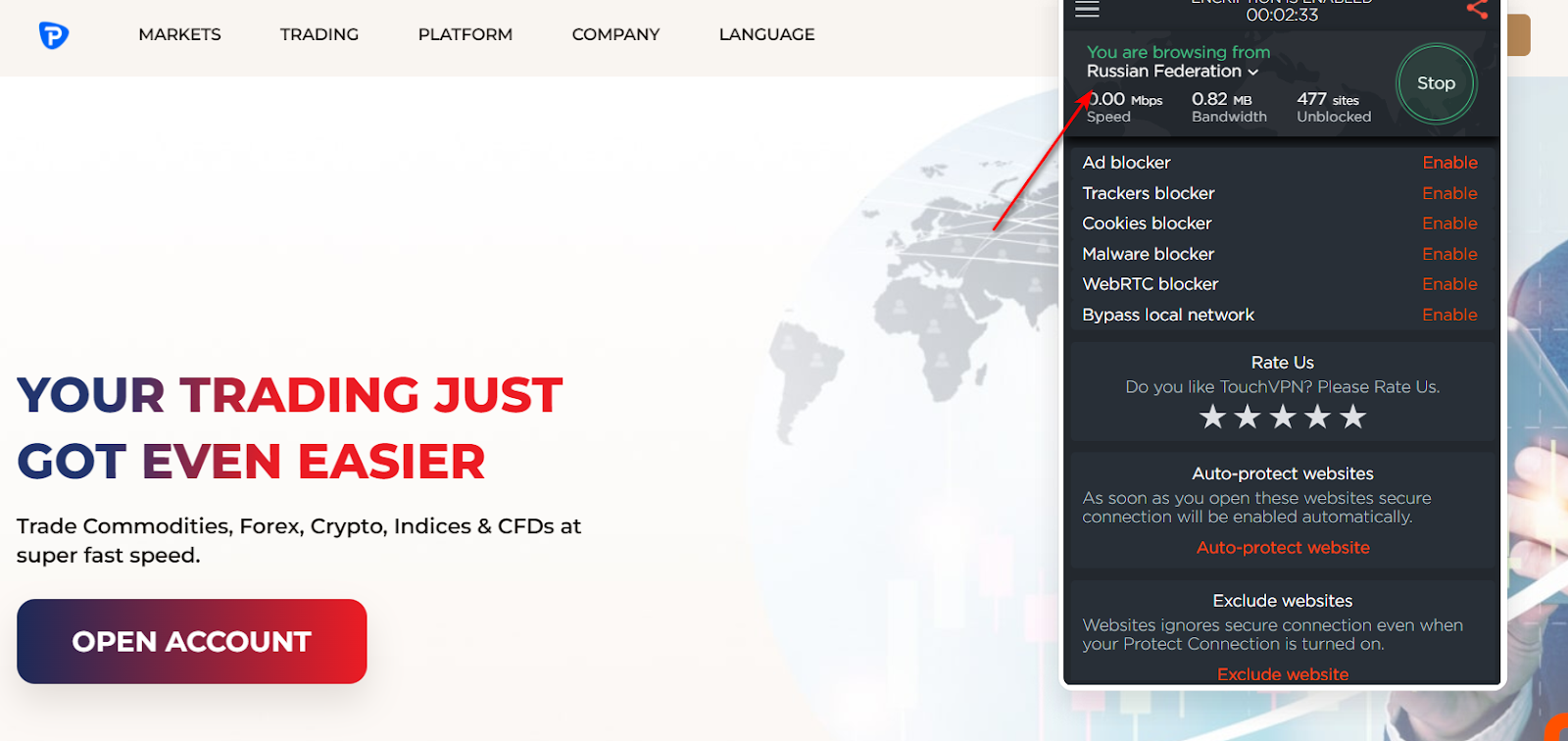The width and height of the screenshot is (1568, 741).
Task: Open the COMPANY menu
Action: 615,34
